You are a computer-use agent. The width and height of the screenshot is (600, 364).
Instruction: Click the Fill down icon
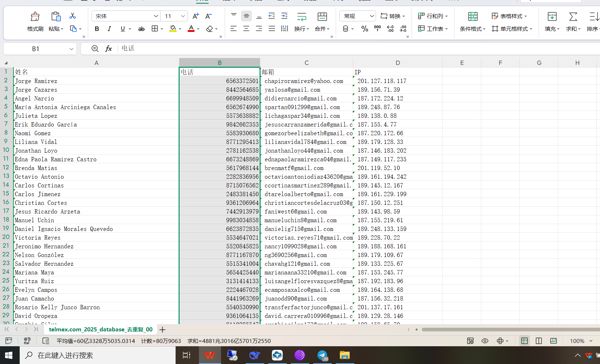(552, 16)
